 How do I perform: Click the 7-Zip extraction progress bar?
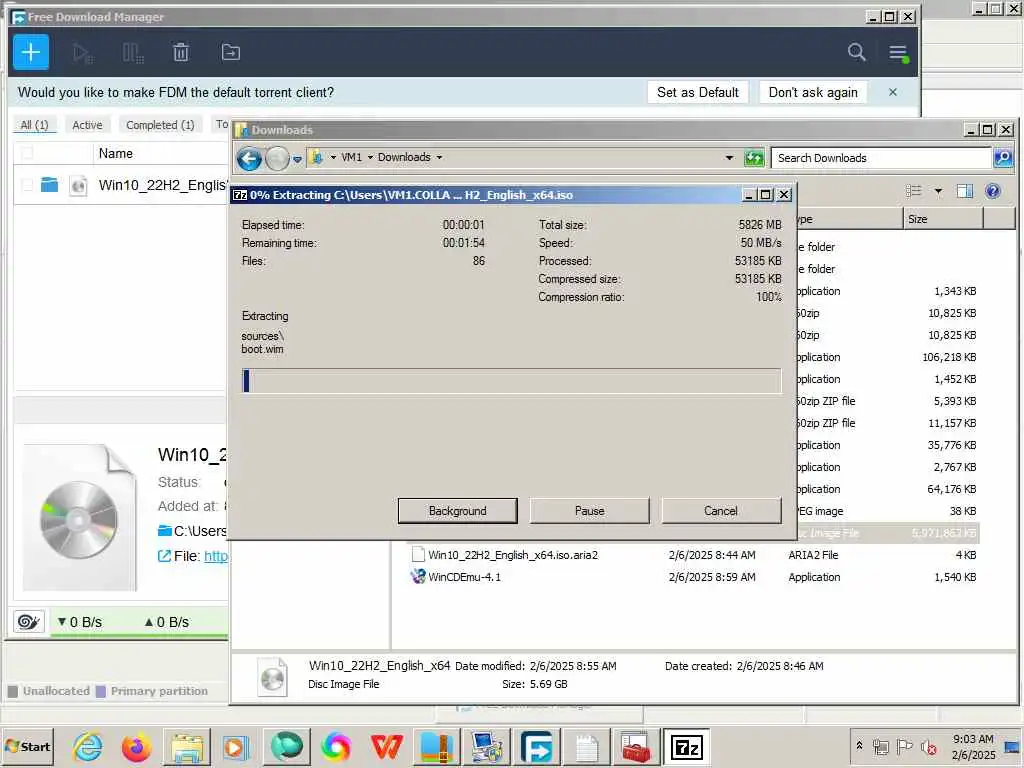511,381
